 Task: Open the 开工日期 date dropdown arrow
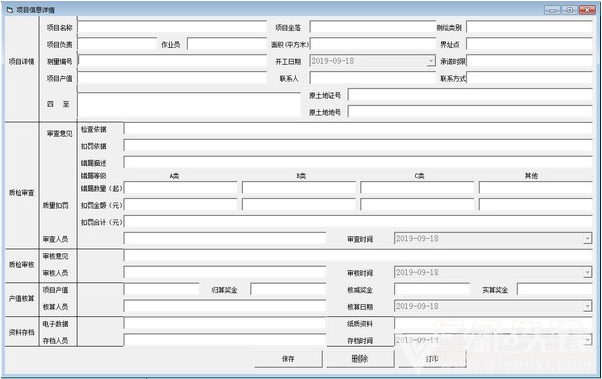pyautogui.click(x=431, y=61)
